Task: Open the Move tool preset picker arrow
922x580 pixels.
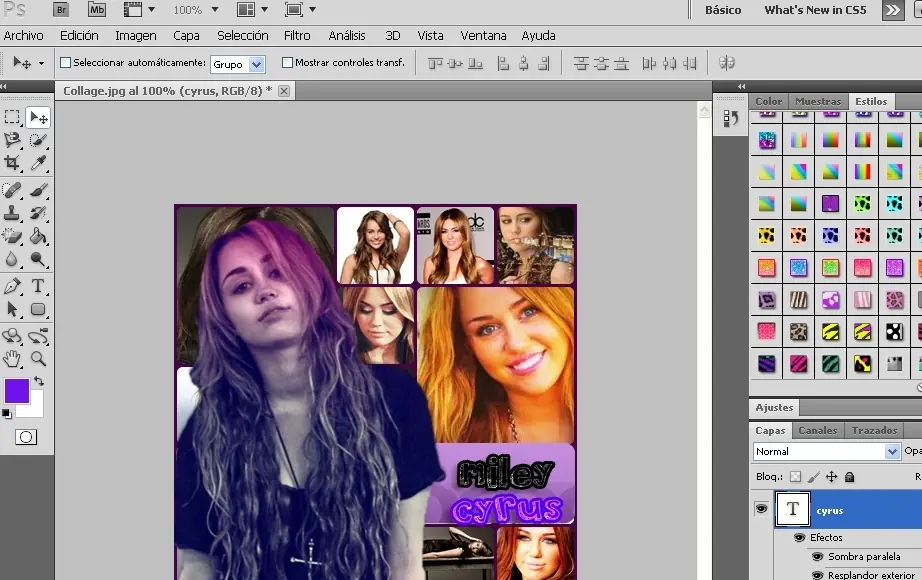Action: 41,63
